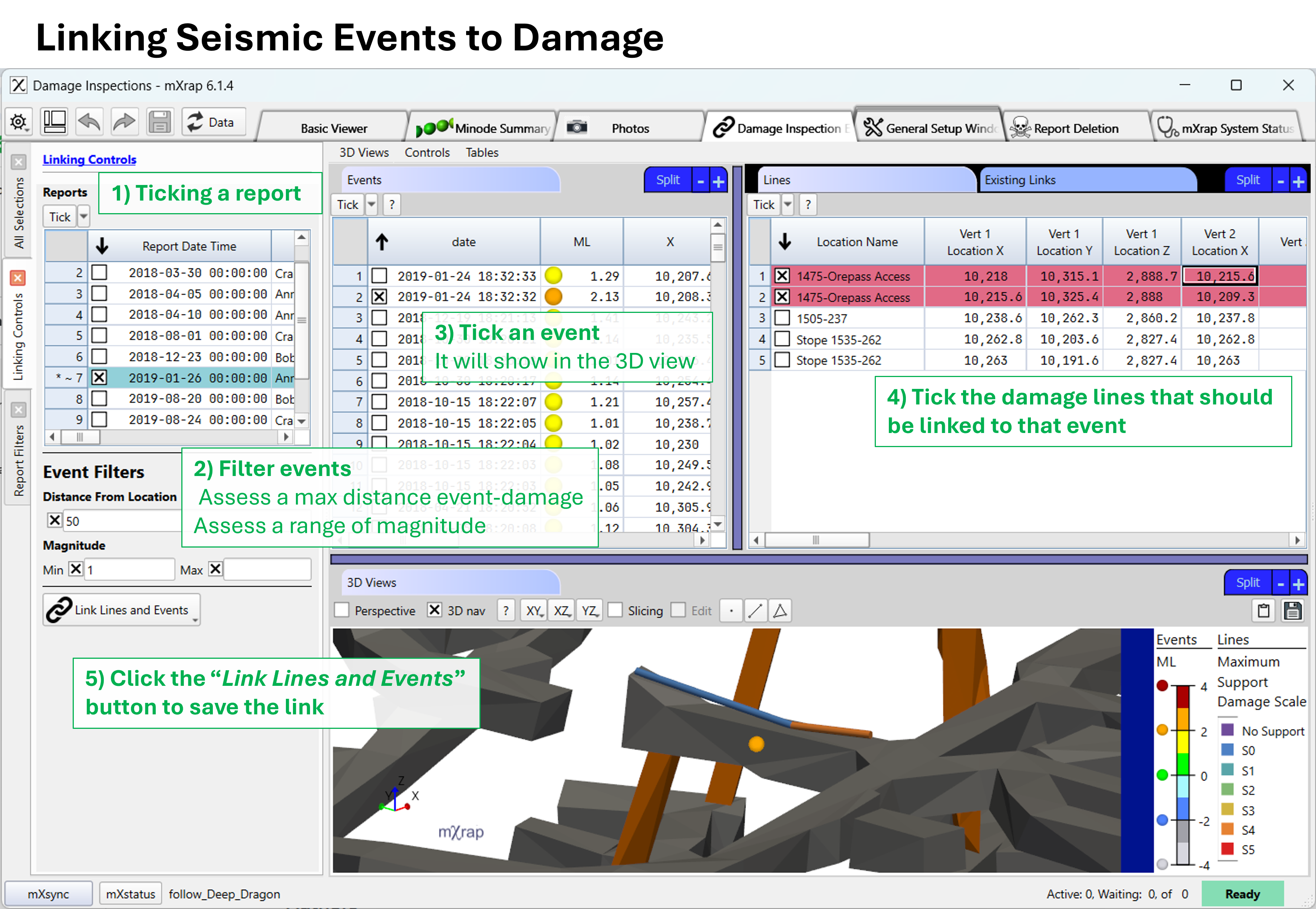Open the Tables menu
The image size is (1316, 909).
(x=482, y=153)
